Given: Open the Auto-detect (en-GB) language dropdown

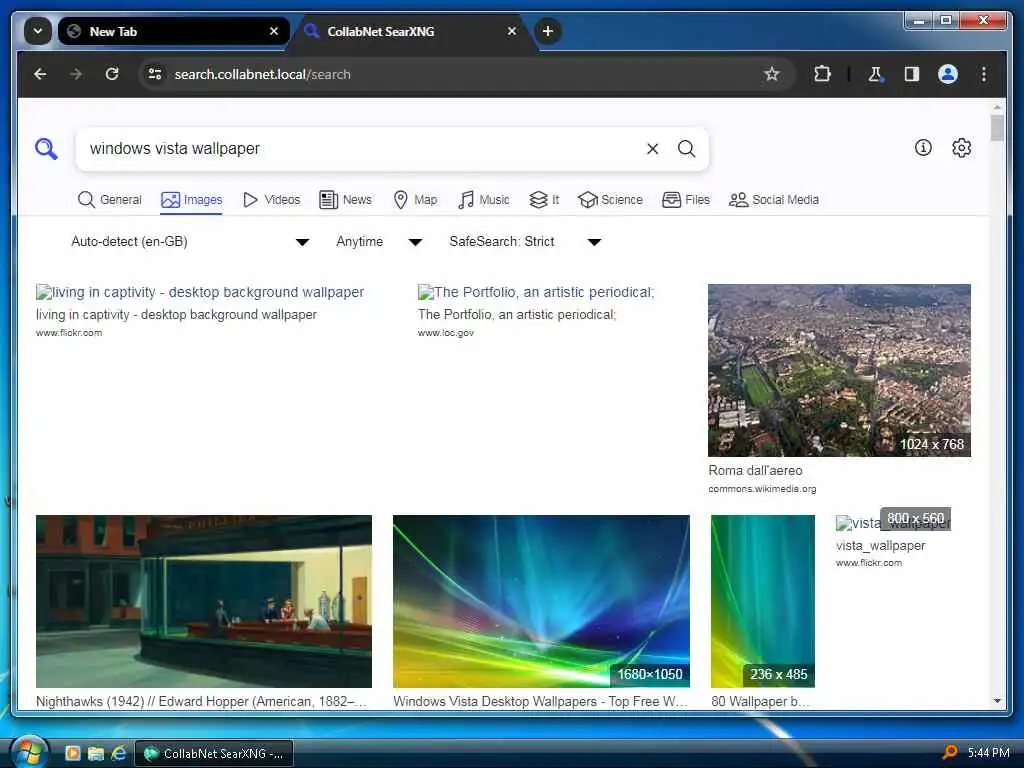Looking at the screenshot, I should (190, 242).
